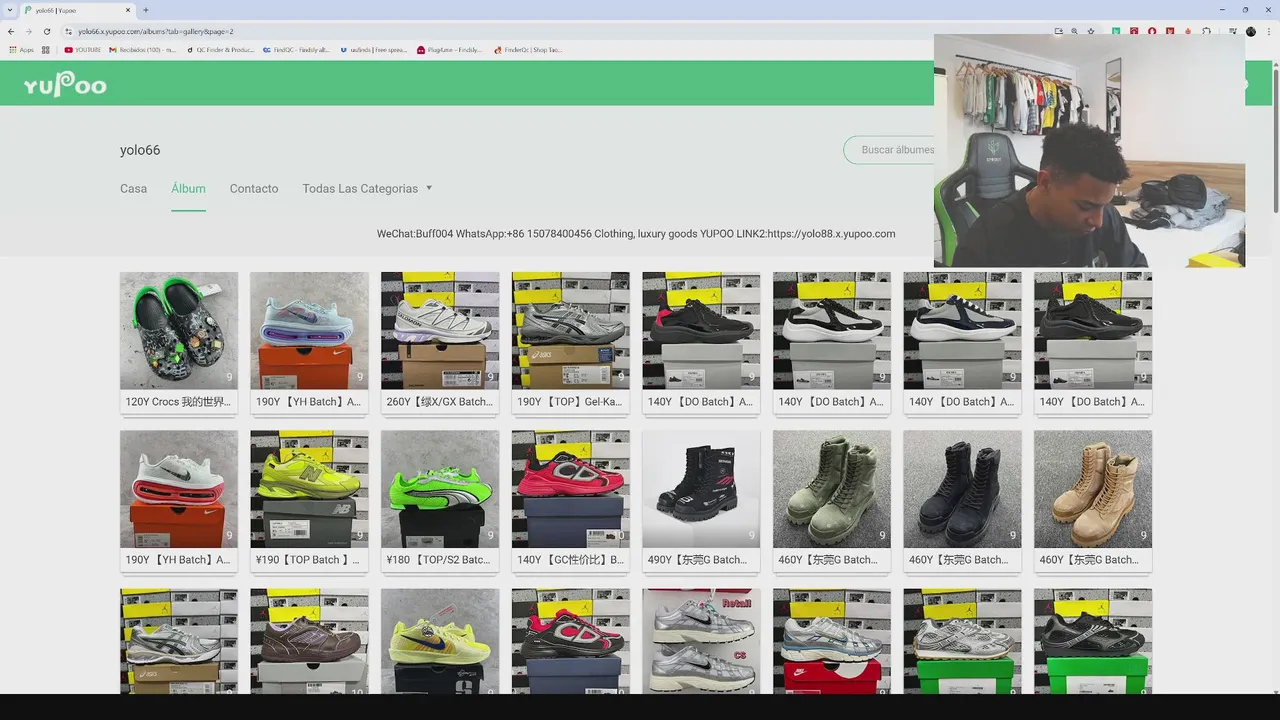Click the WeChat WhatsApp contact description text
Viewport: 1280px width, 720px height.
pos(636,234)
